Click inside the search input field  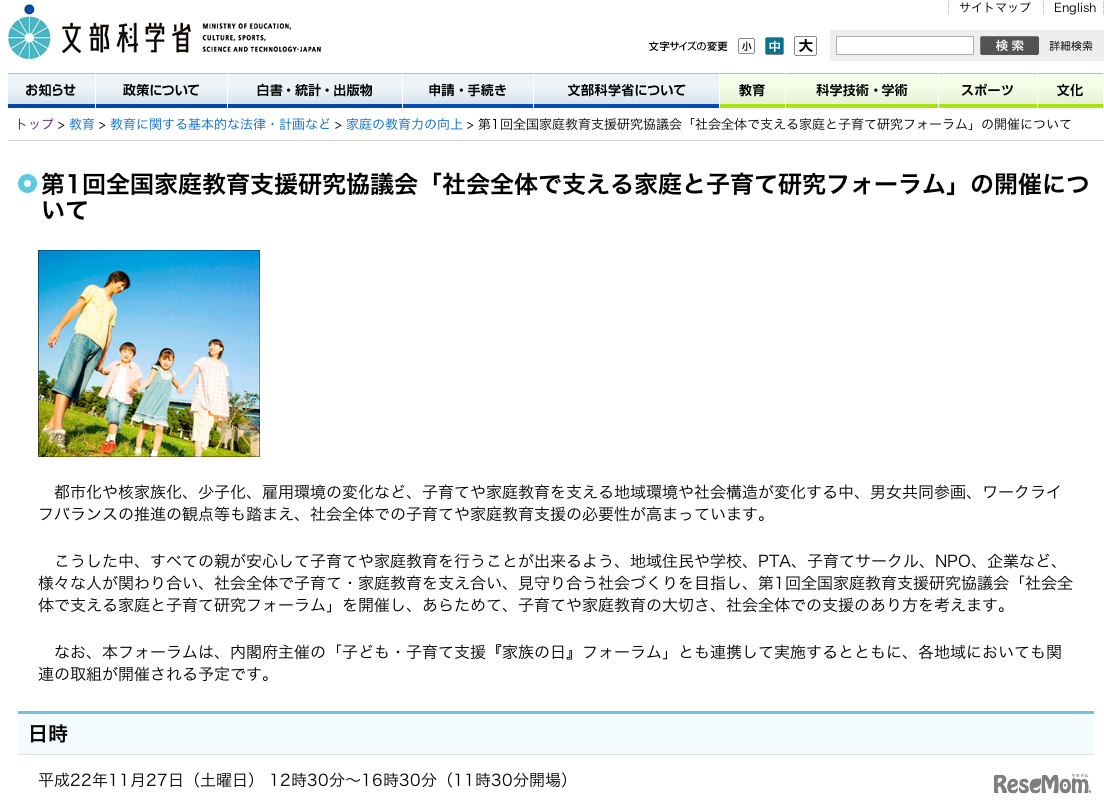pos(904,45)
